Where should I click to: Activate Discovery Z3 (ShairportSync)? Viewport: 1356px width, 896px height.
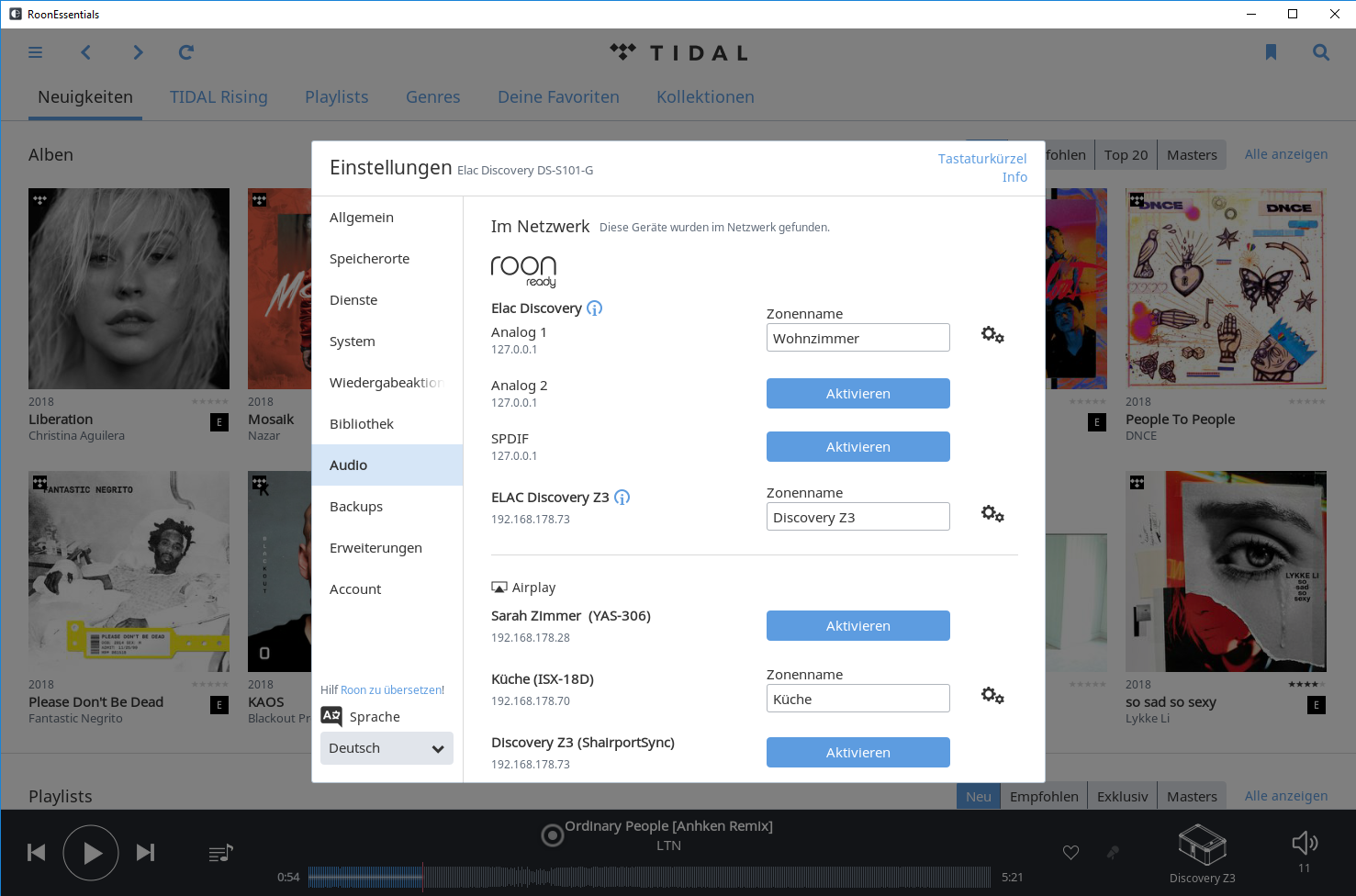pos(858,753)
